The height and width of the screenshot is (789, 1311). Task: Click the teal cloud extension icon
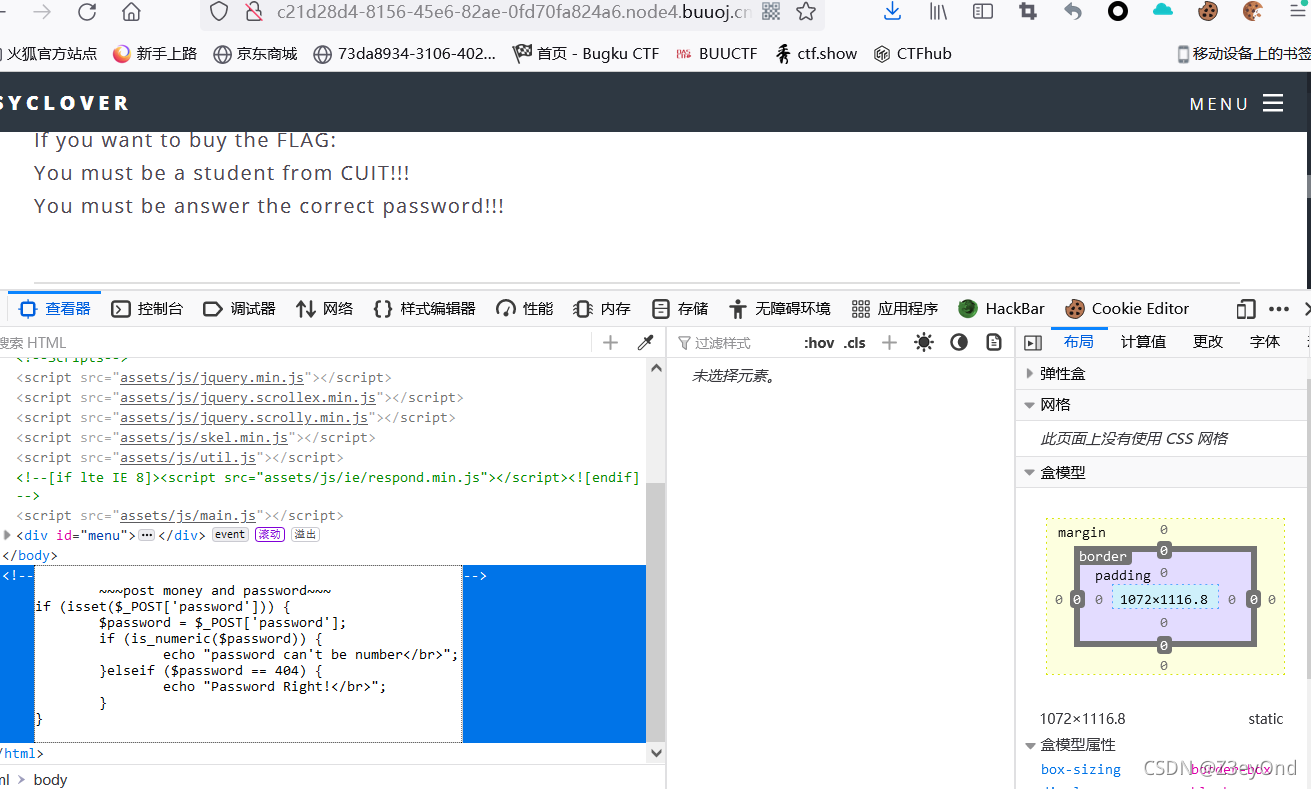(x=1163, y=10)
